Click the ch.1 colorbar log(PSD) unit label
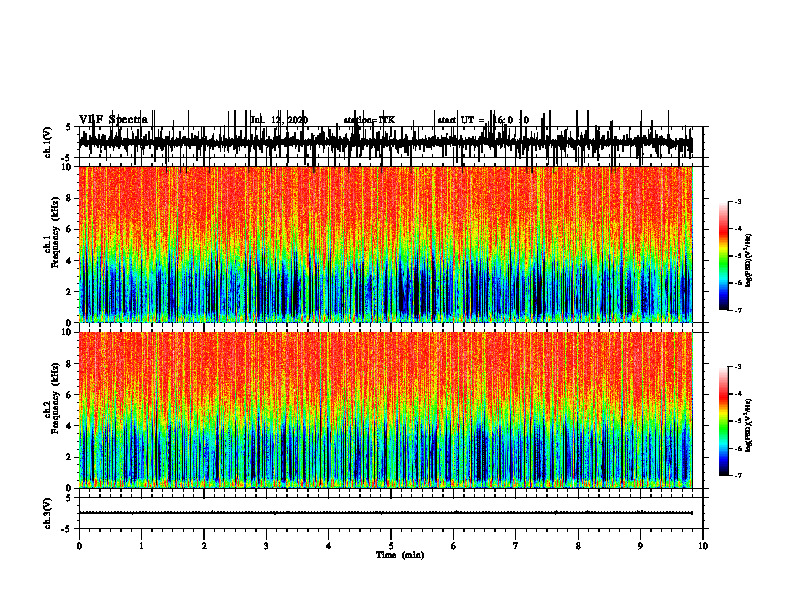The image size is (792, 612). [x=748, y=261]
